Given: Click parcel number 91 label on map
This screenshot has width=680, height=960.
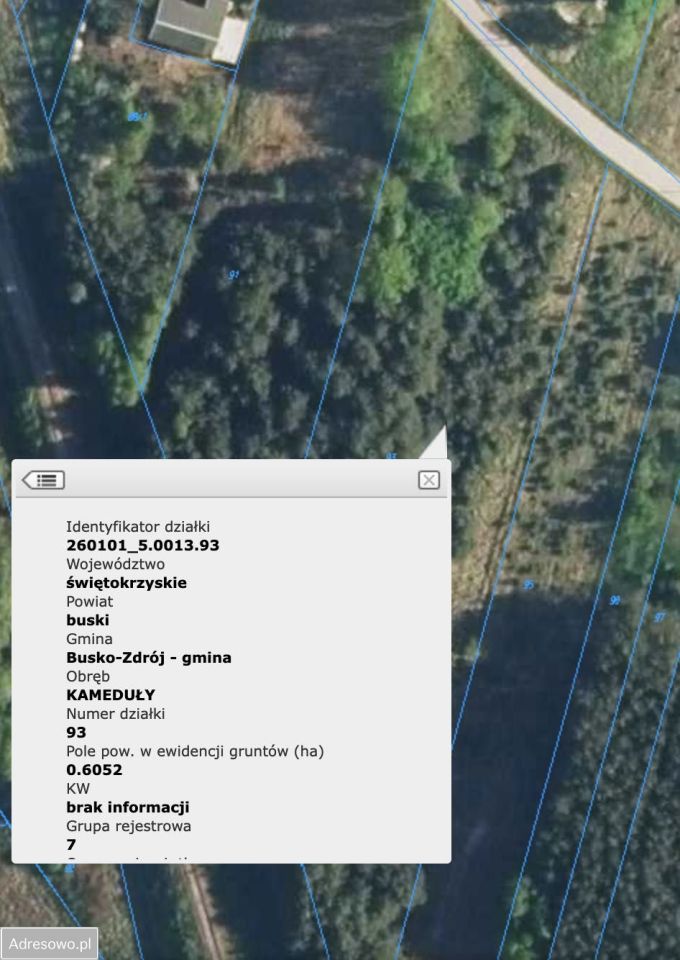Looking at the screenshot, I should (233, 275).
